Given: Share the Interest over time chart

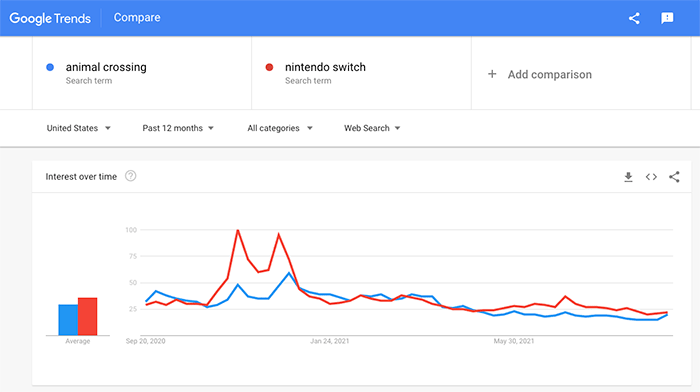Looking at the screenshot, I should pos(674,177).
